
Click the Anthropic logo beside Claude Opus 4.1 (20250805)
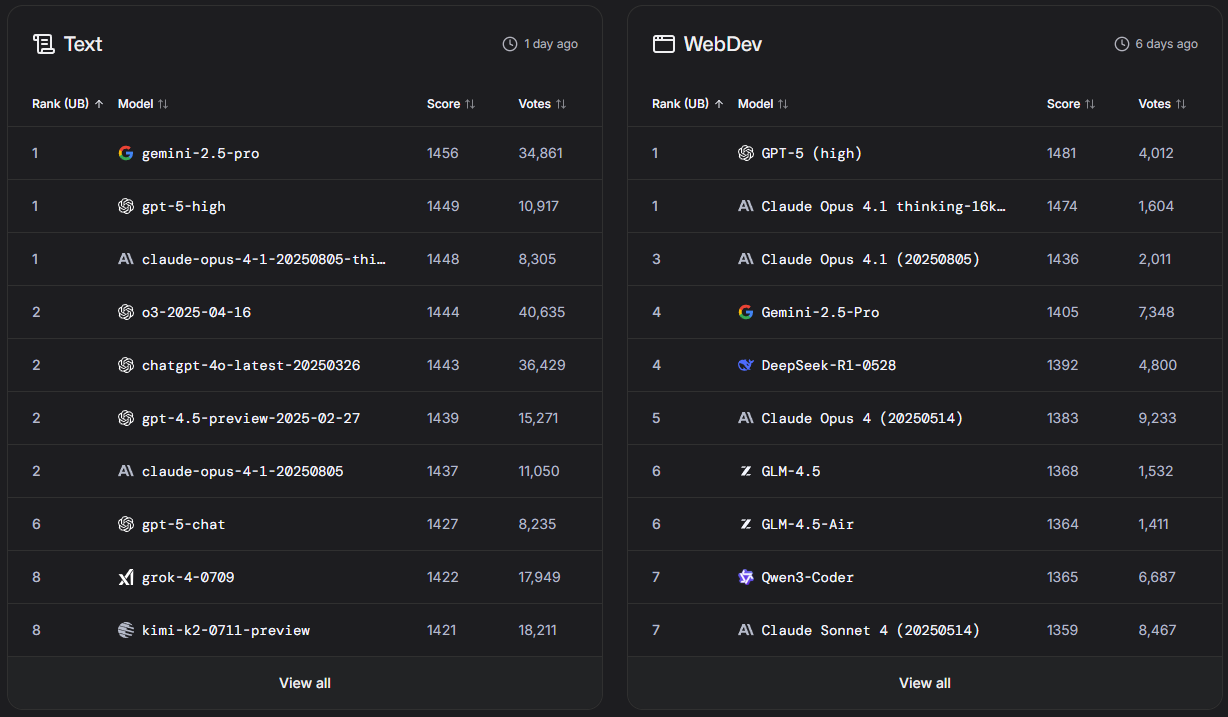point(746,259)
